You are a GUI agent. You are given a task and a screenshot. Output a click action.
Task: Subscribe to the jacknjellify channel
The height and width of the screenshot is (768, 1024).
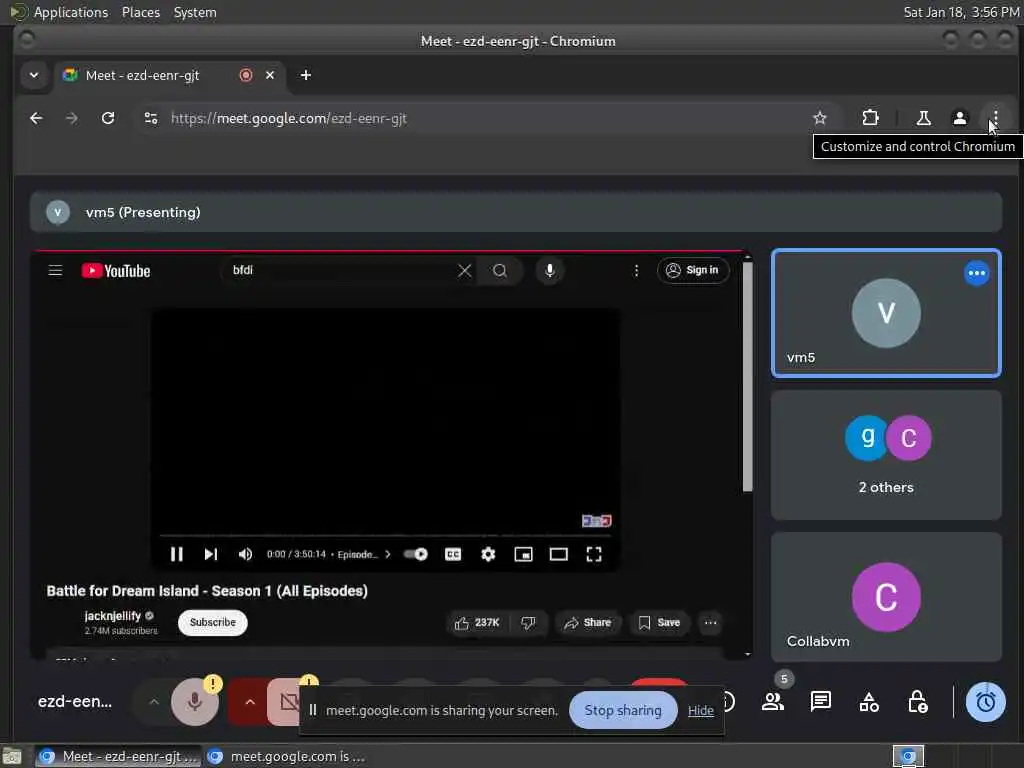click(x=213, y=622)
